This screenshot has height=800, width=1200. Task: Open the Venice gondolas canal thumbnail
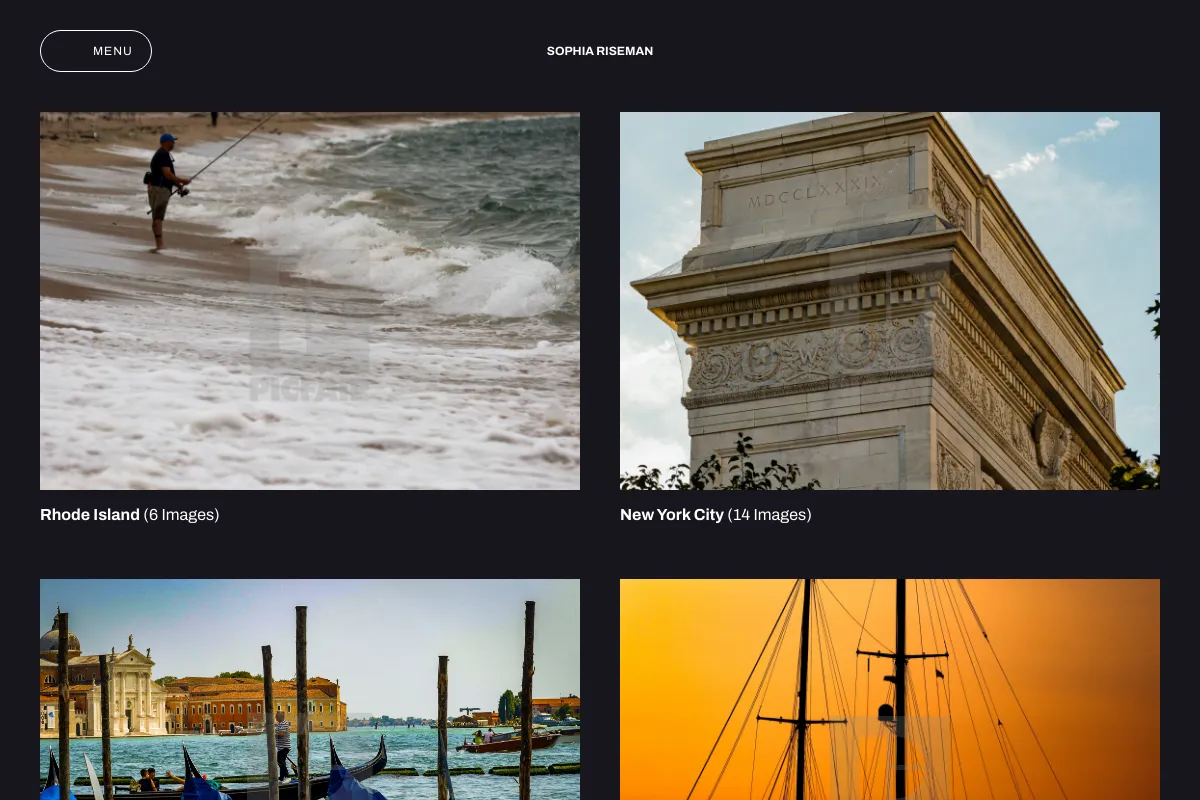click(310, 689)
